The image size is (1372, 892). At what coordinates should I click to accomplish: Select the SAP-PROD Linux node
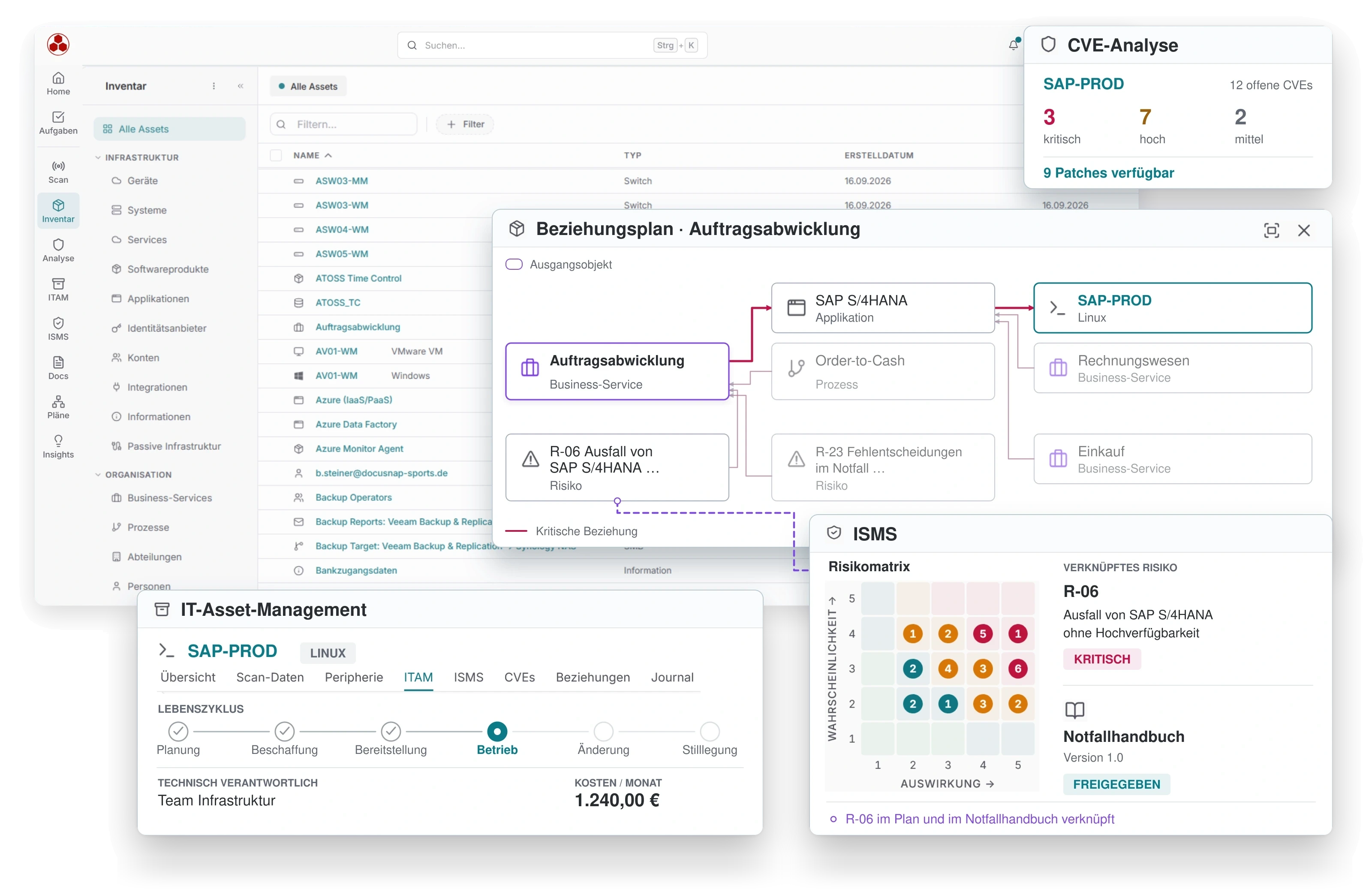[x=1173, y=308]
